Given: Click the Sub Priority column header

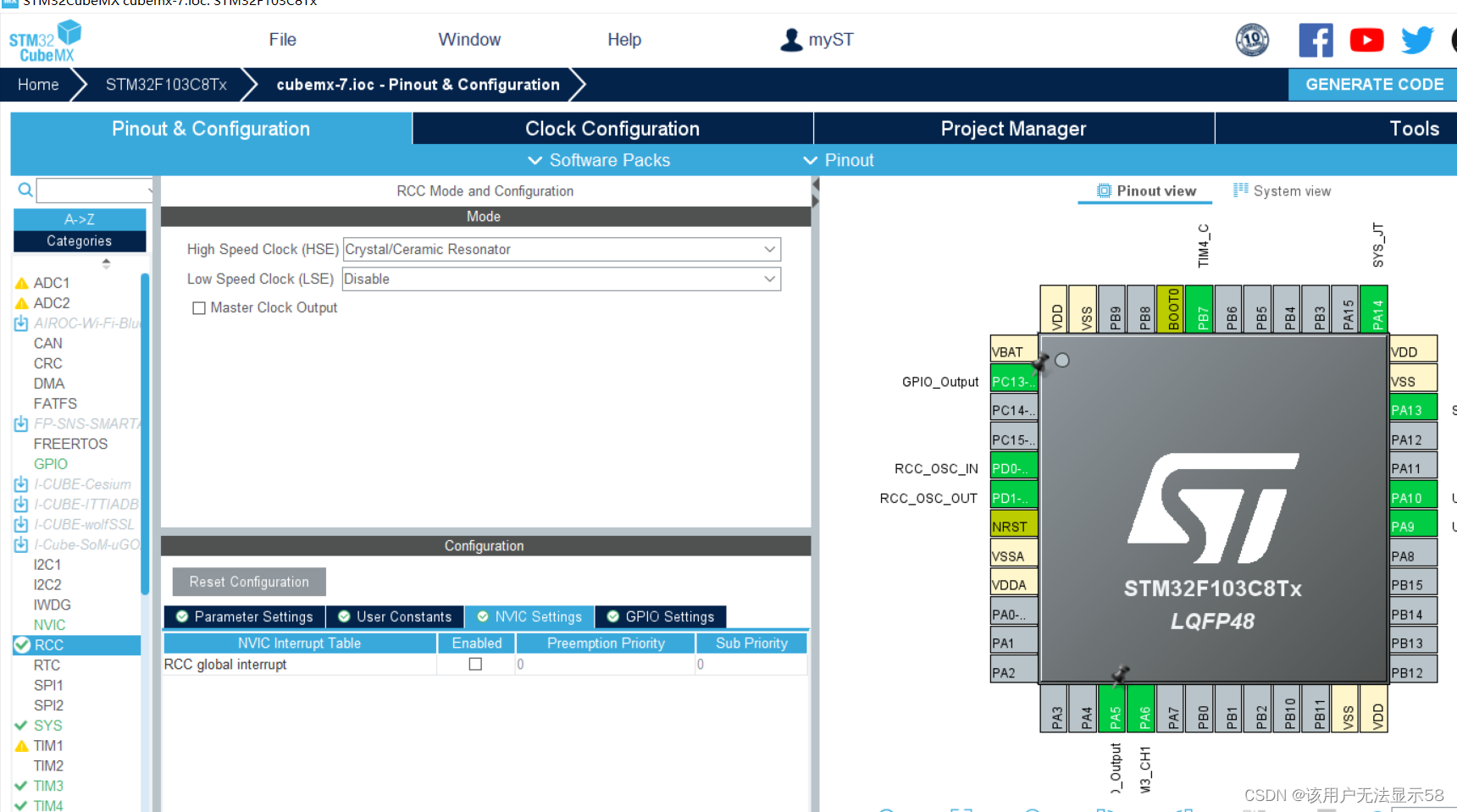Looking at the screenshot, I should (x=751, y=644).
